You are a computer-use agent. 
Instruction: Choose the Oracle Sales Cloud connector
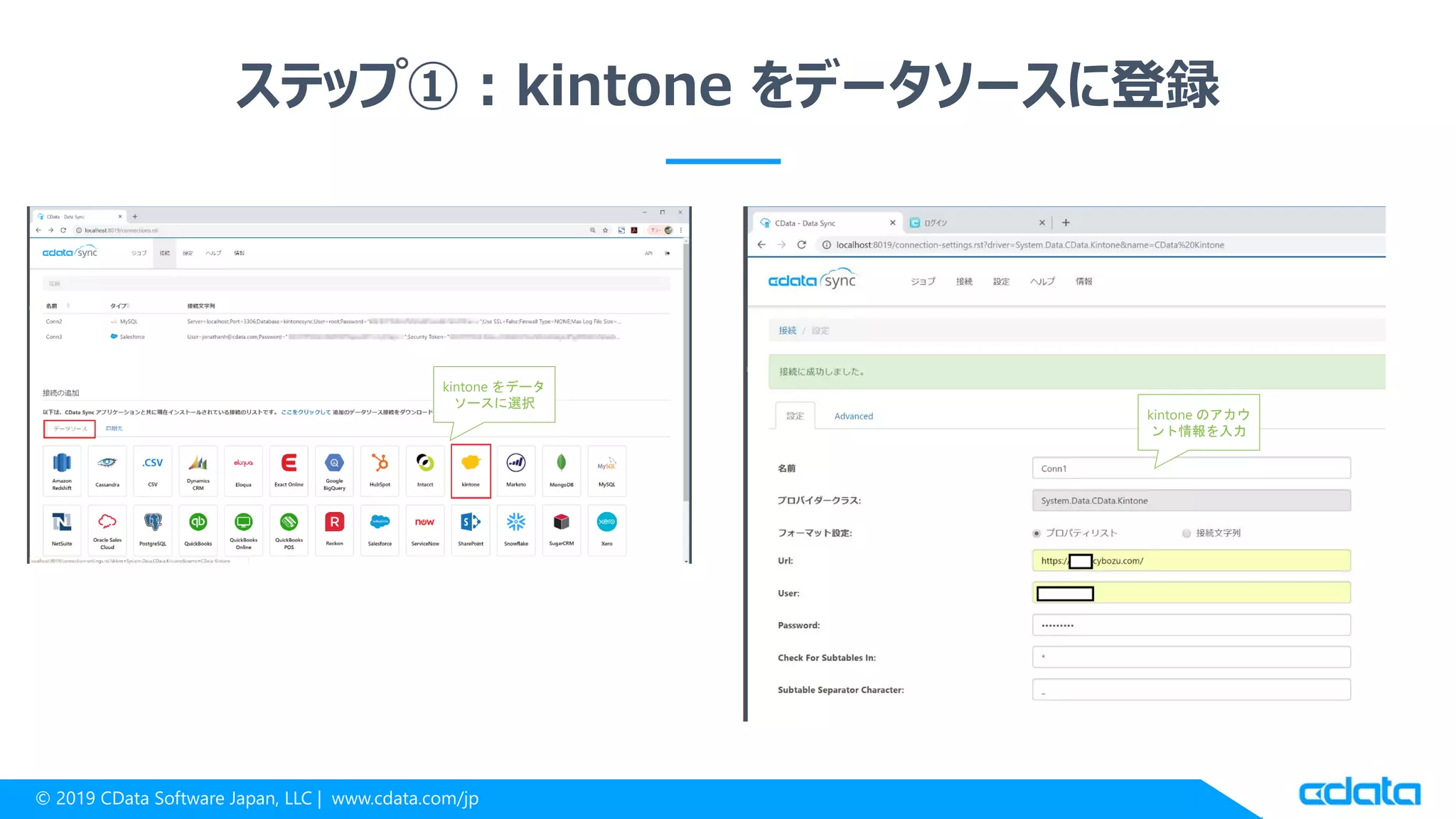[107, 530]
